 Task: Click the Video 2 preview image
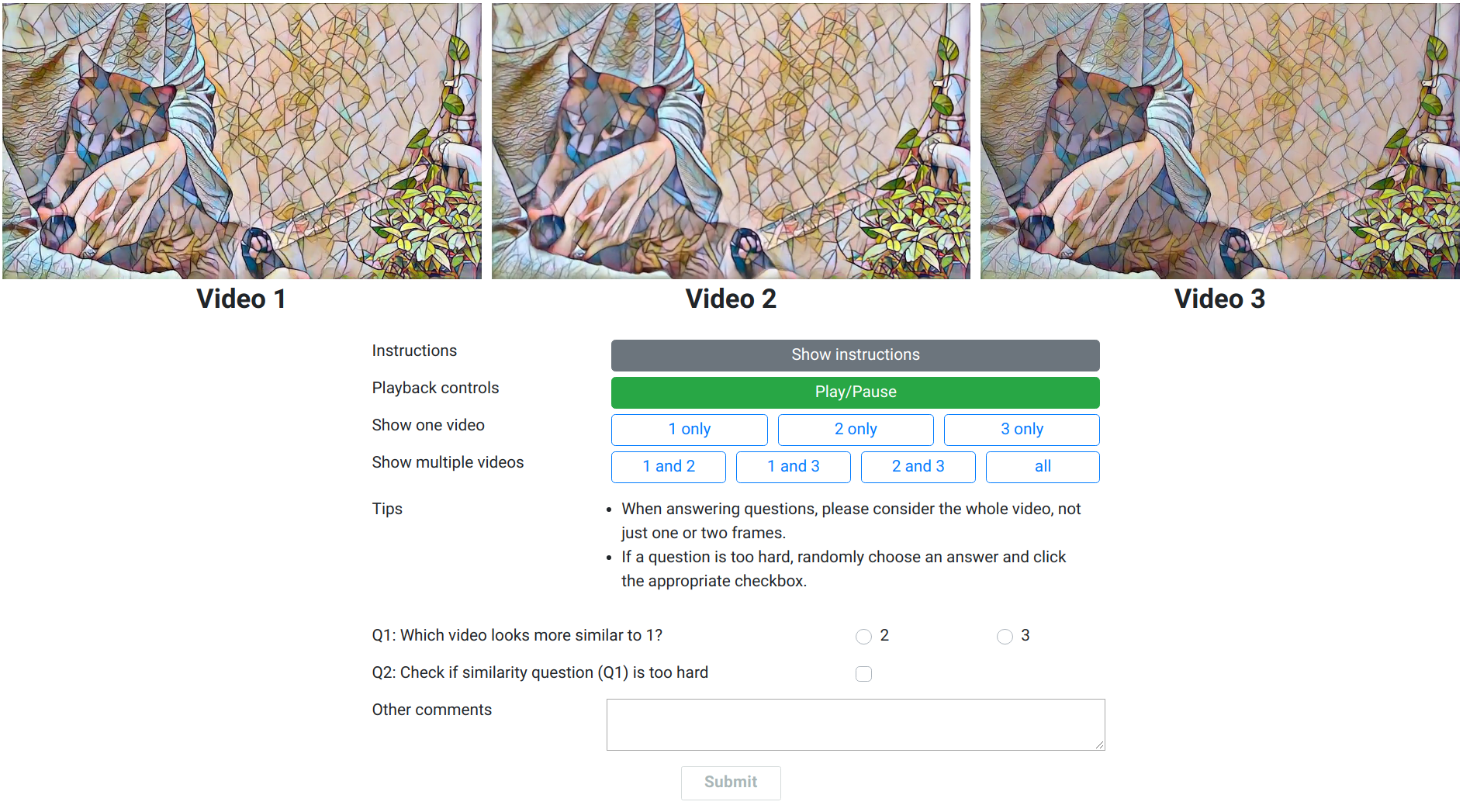click(731, 141)
